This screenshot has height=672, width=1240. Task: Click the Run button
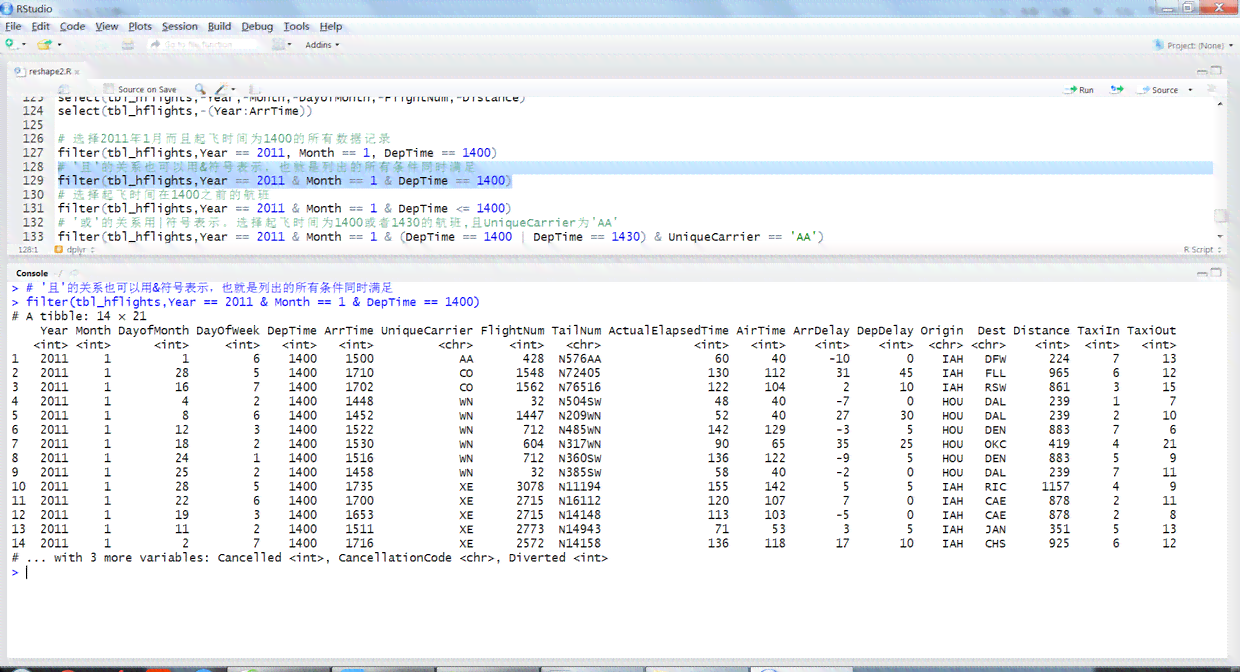click(1079, 90)
